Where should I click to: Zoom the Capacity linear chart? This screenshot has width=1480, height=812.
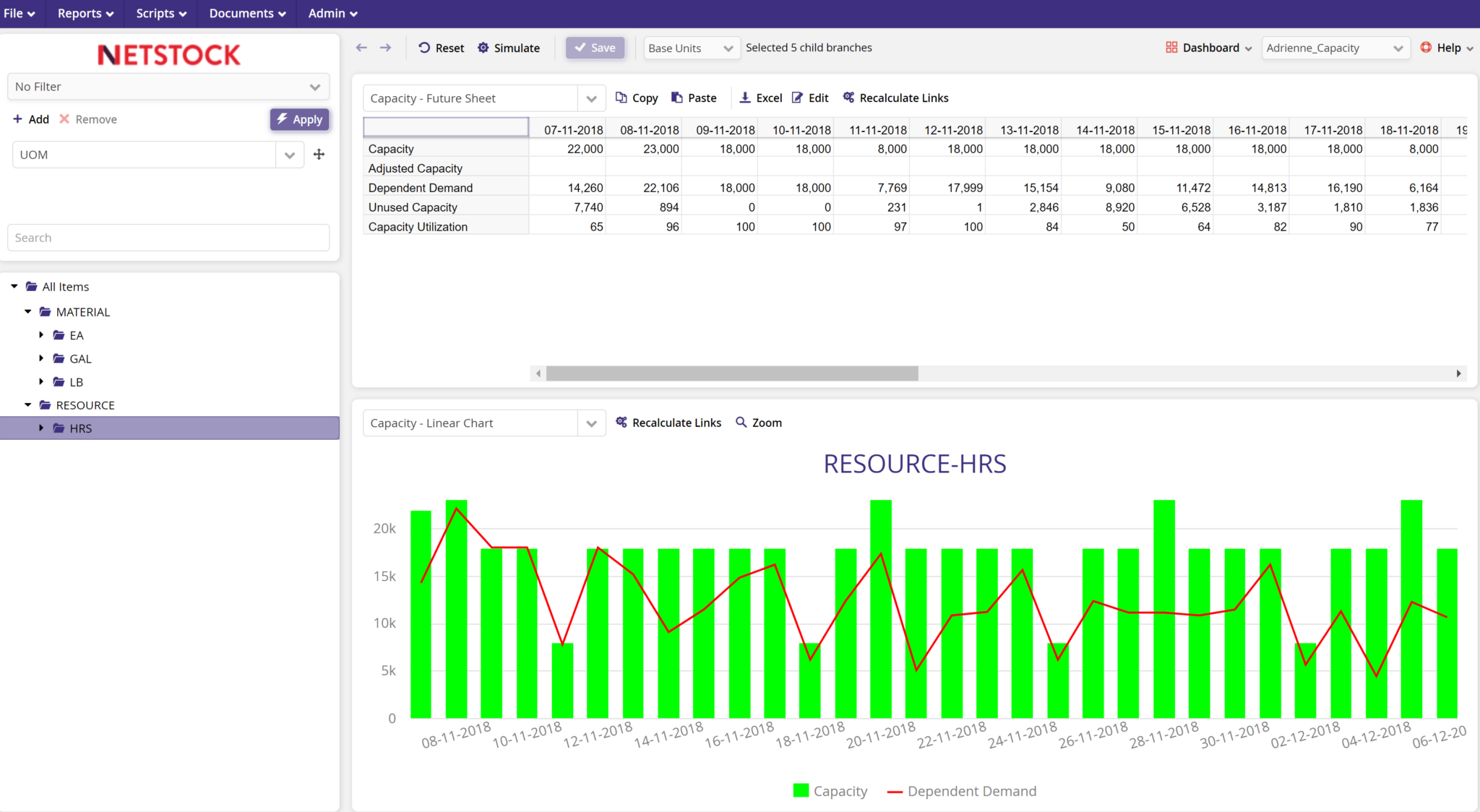pyautogui.click(x=759, y=423)
